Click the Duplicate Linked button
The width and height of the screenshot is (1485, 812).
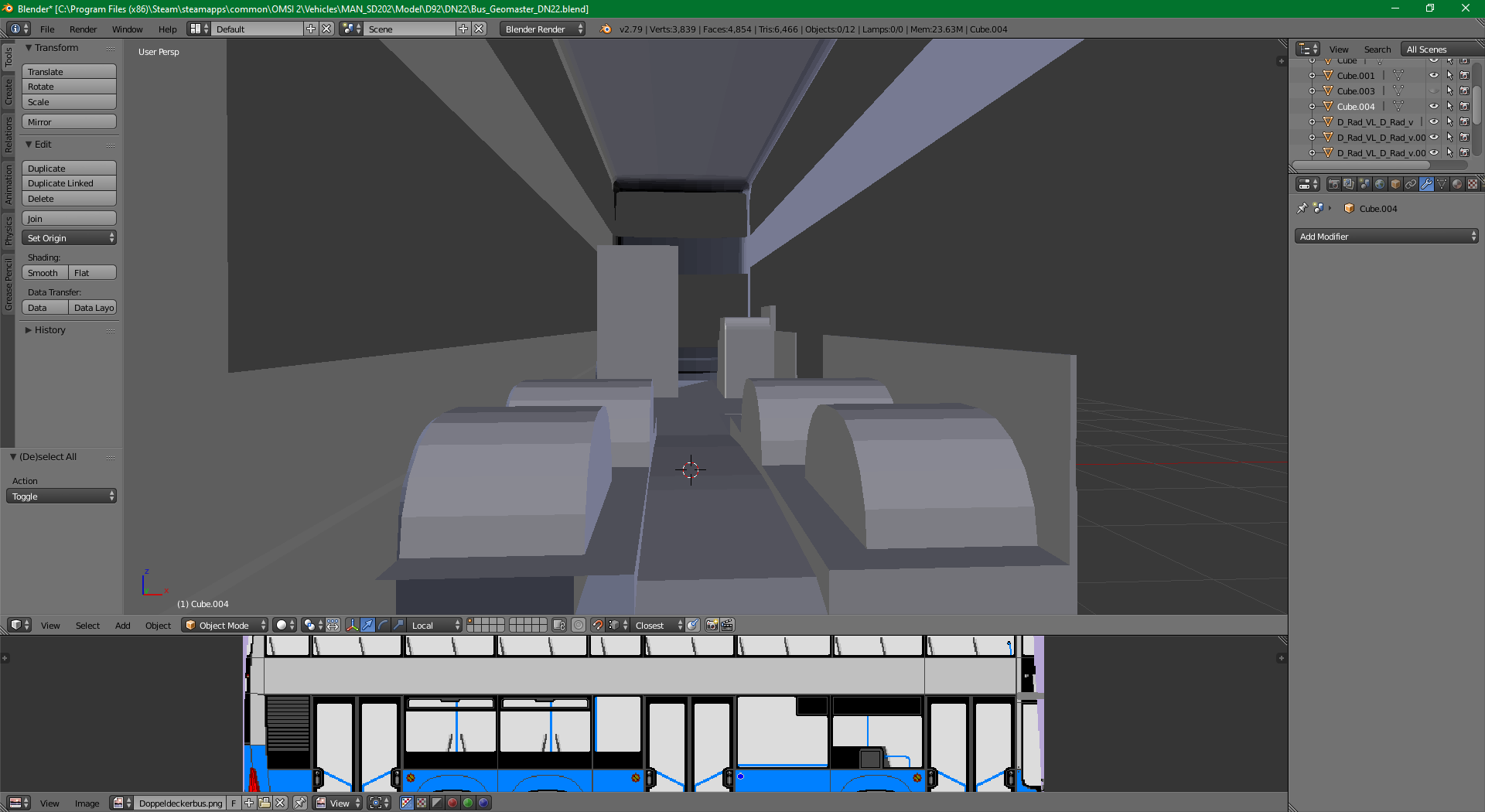coord(69,183)
